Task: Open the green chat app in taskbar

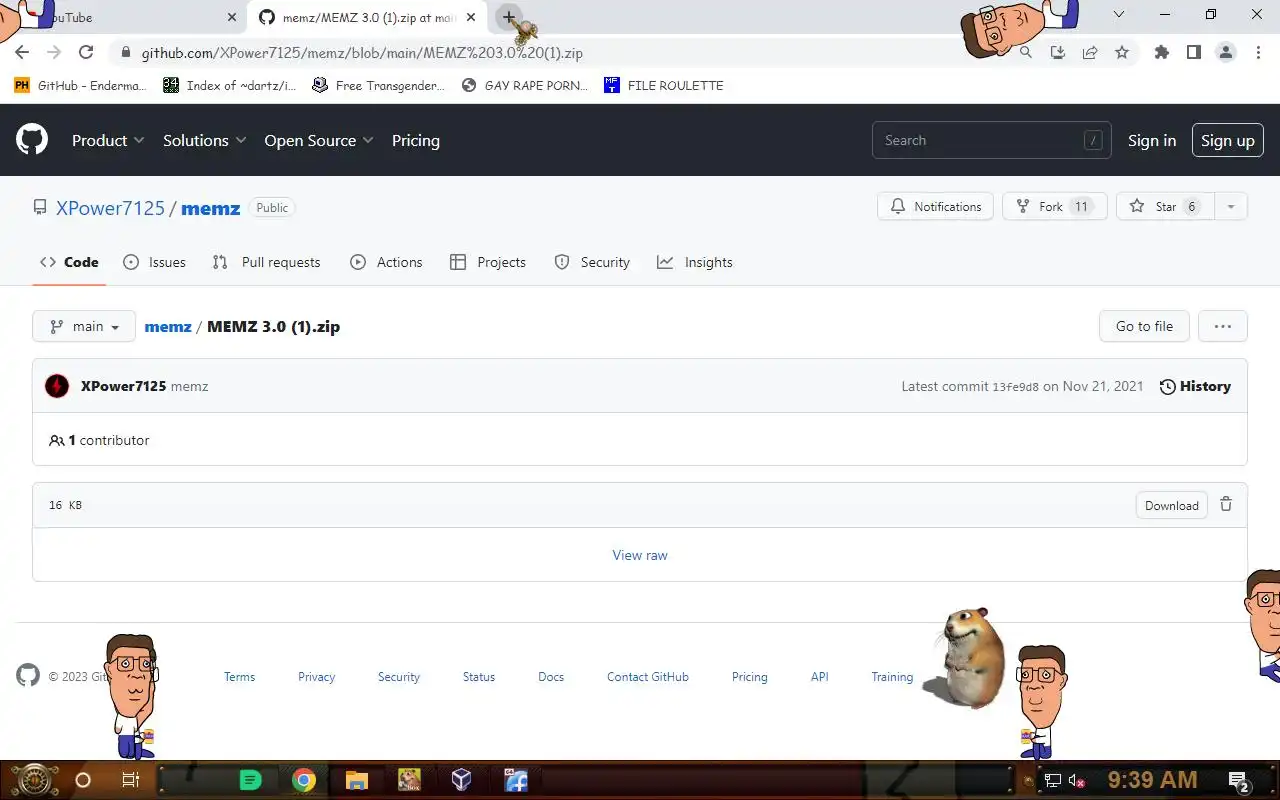Action: coord(251,780)
